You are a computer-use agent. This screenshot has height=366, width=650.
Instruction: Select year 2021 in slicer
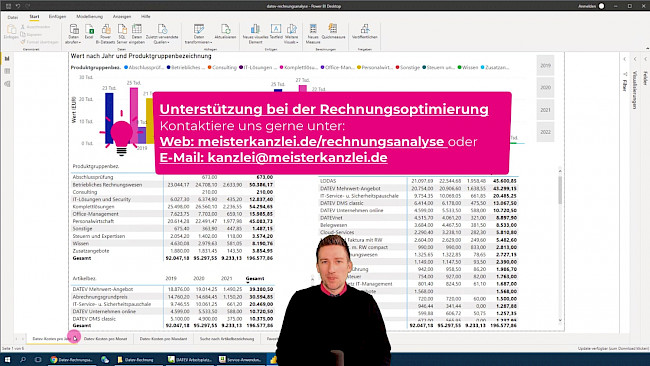[x=545, y=110]
